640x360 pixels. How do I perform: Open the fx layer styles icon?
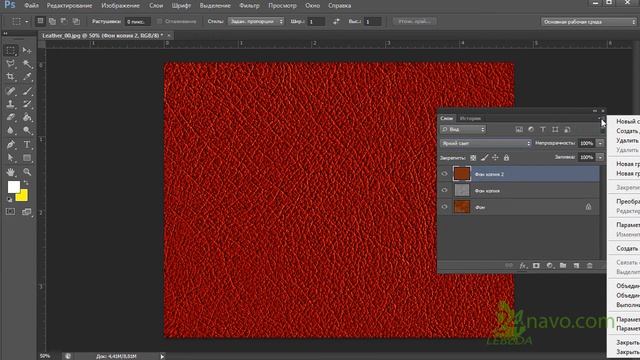pyautogui.click(x=523, y=266)
